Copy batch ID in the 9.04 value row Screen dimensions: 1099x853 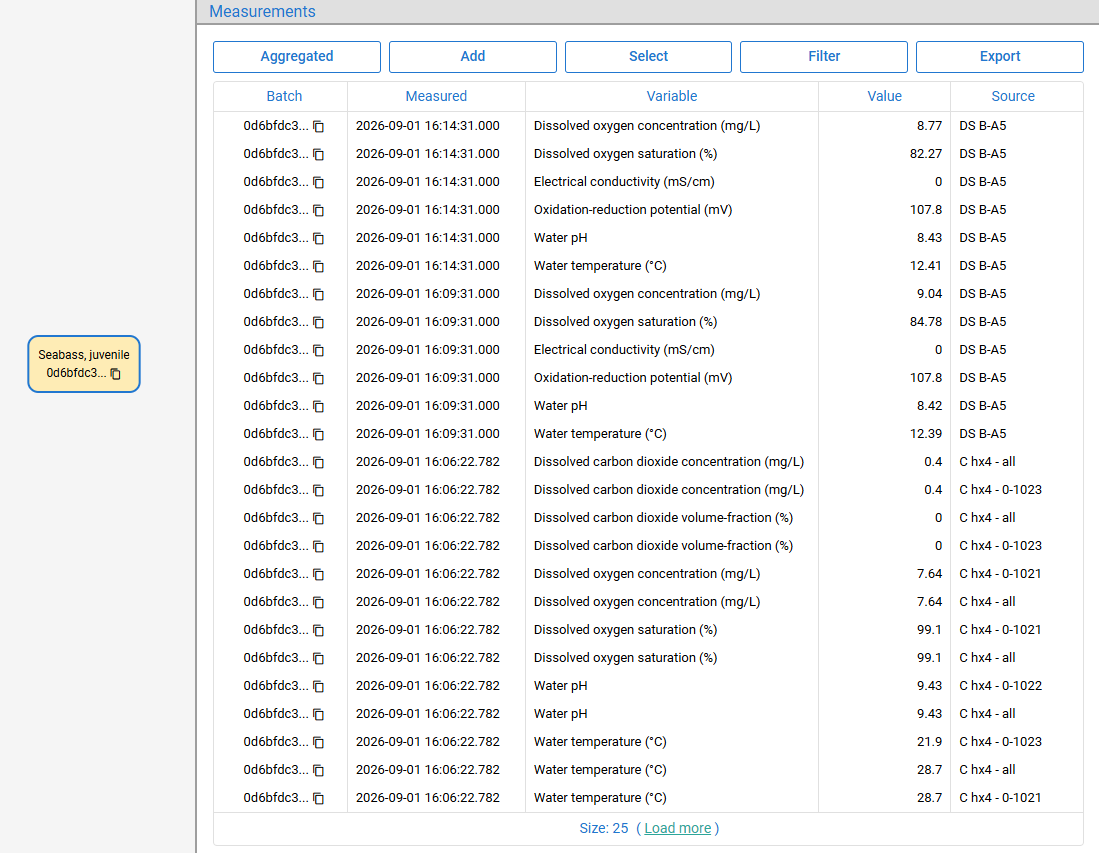[x=318, y=294]
